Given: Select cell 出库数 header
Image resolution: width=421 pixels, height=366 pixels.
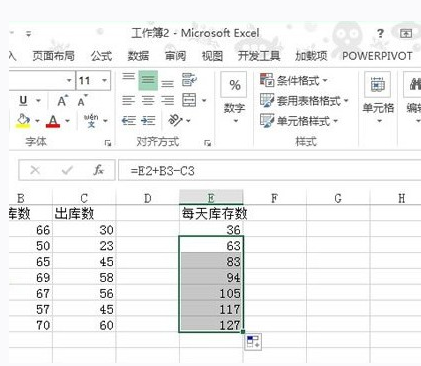Looking at the screenshot, I should (84, 213).
